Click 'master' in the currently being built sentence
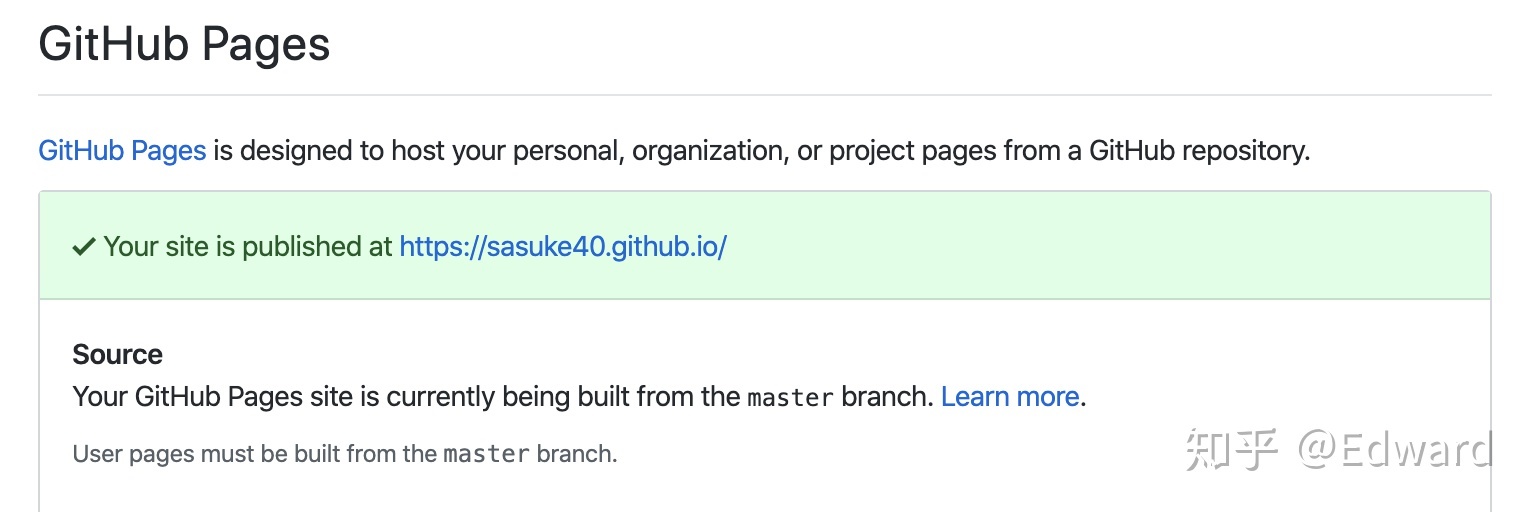The image size is (1534, 512). click(790, 398)
